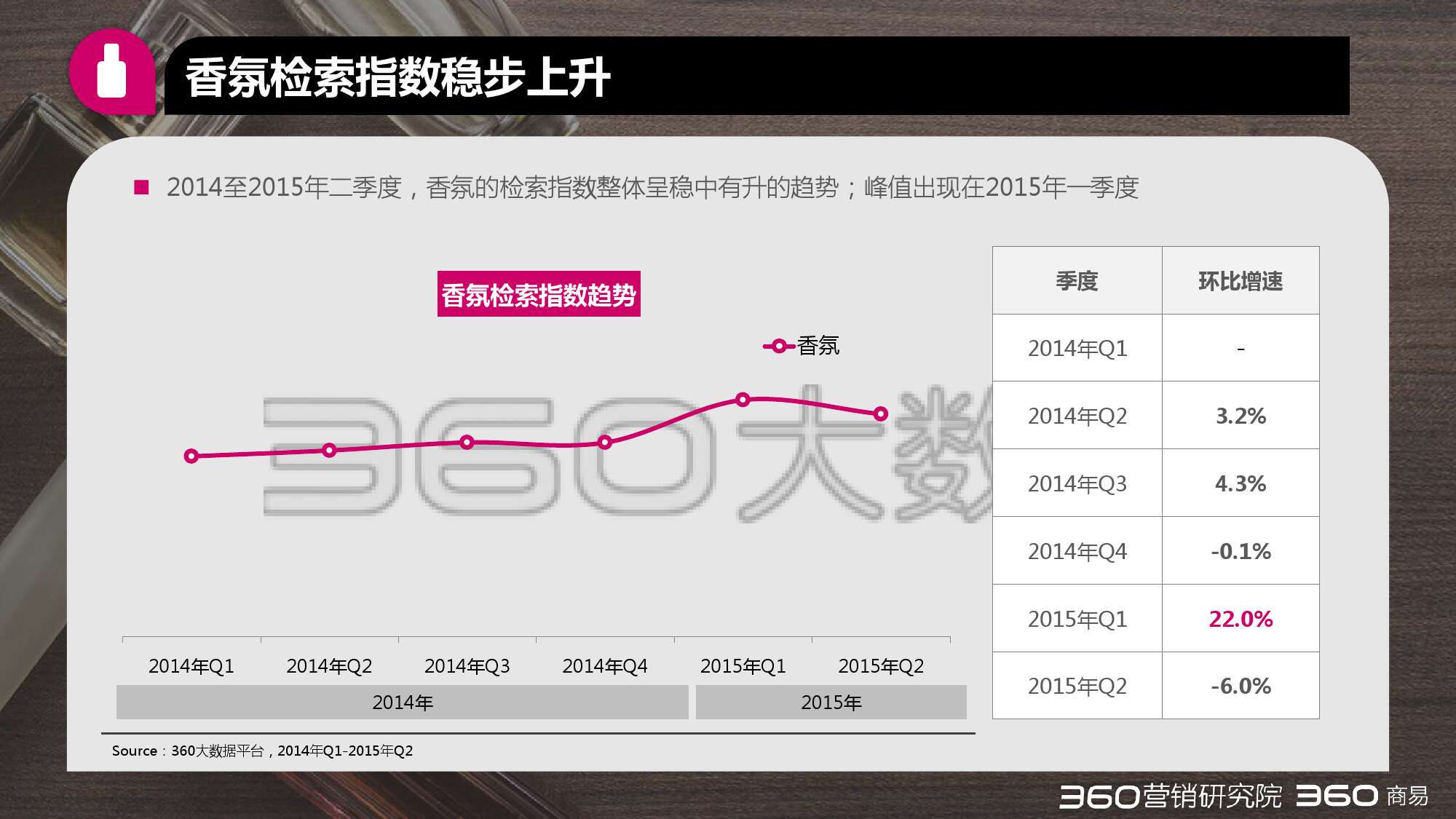The image size is (1456, 819).
Task: Click the pink square bullet before the summary text
Action: [142, 188]
